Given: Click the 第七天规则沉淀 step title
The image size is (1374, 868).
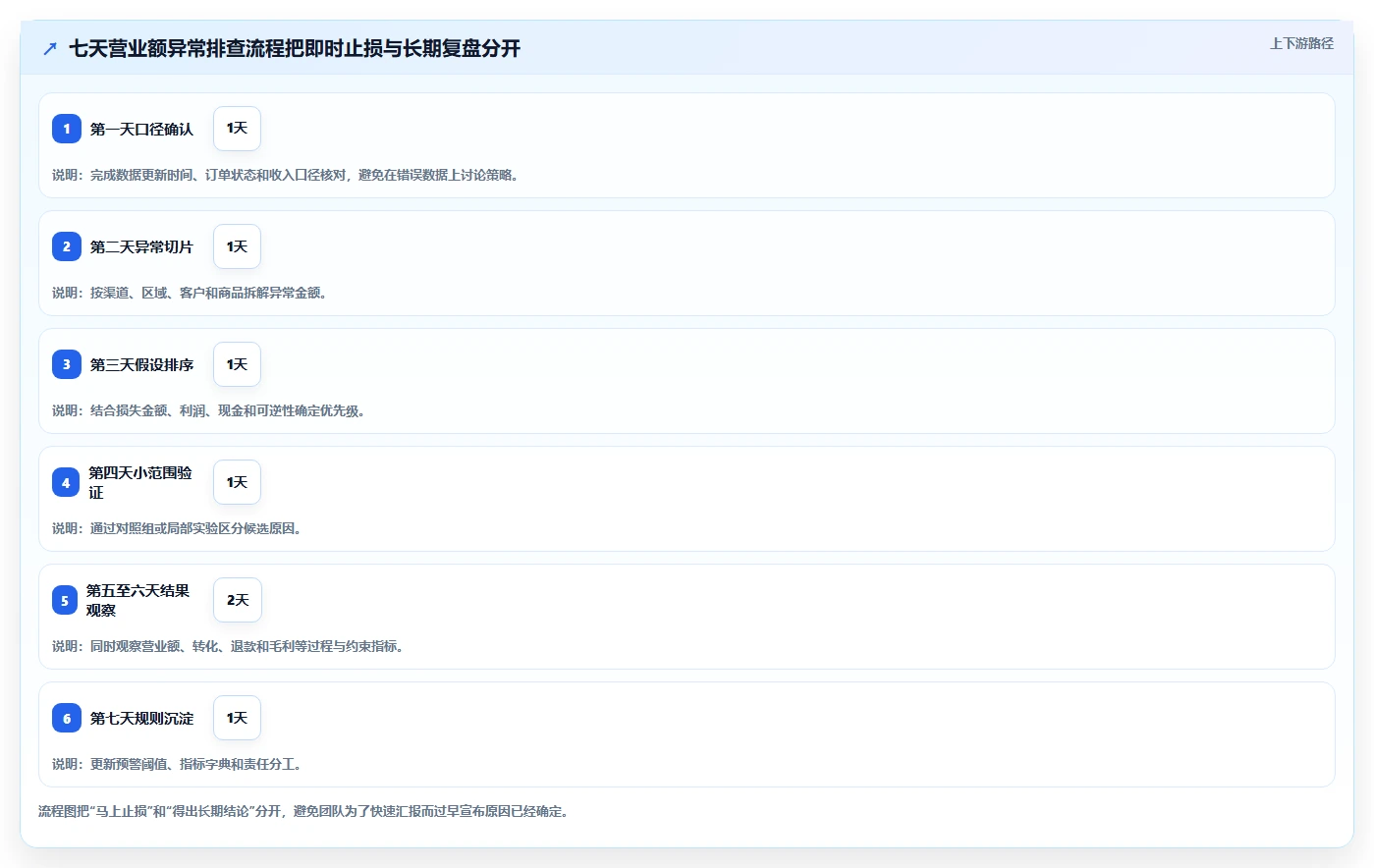Looking at the screenshot, I should coord(141,718).
